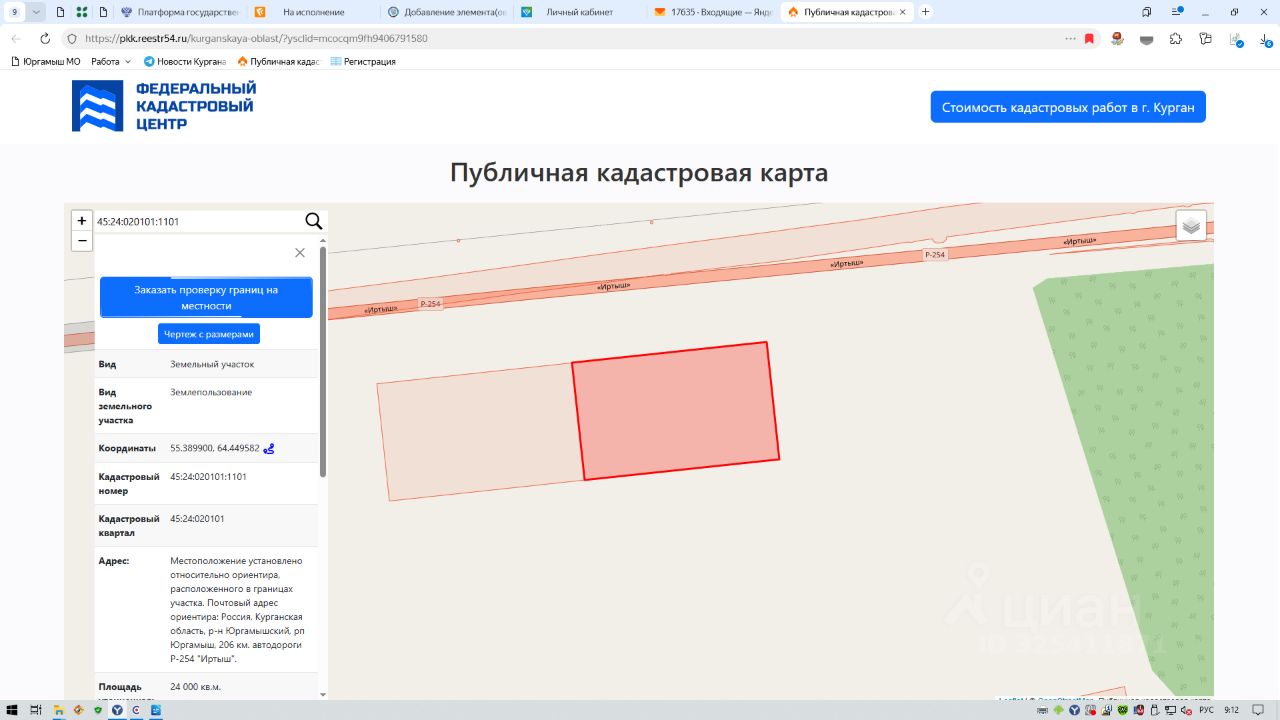Open the page actions three-dots menu
1280x720 pixels.
click(x=1071, y=39)
